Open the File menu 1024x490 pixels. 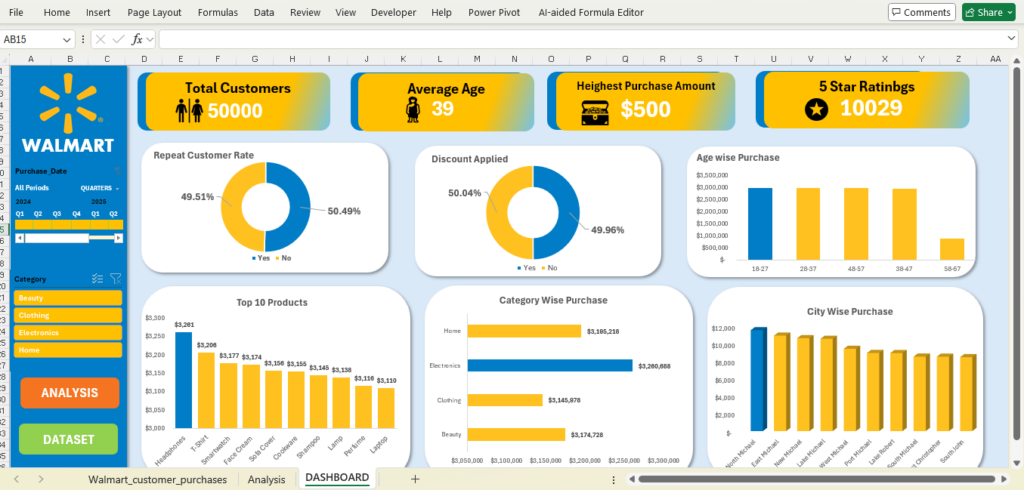(x=16, y=12)
